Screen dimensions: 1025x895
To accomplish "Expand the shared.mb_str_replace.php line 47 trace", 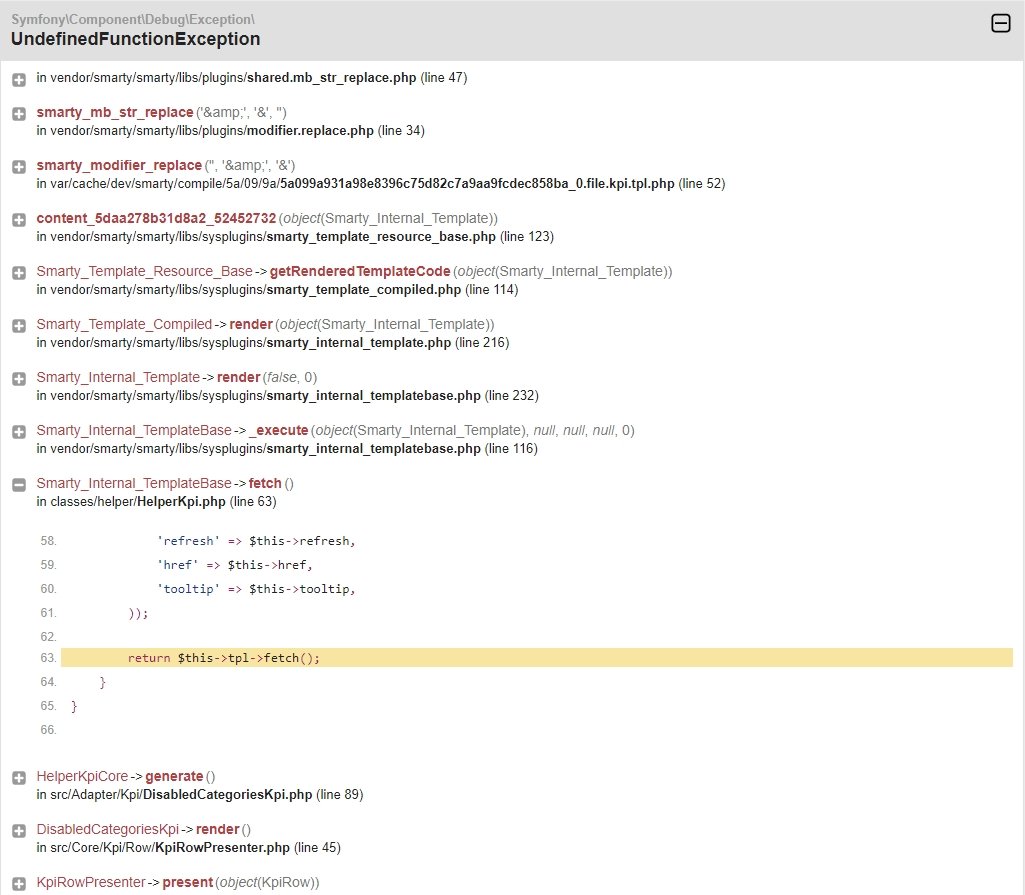I will [19, 80].
